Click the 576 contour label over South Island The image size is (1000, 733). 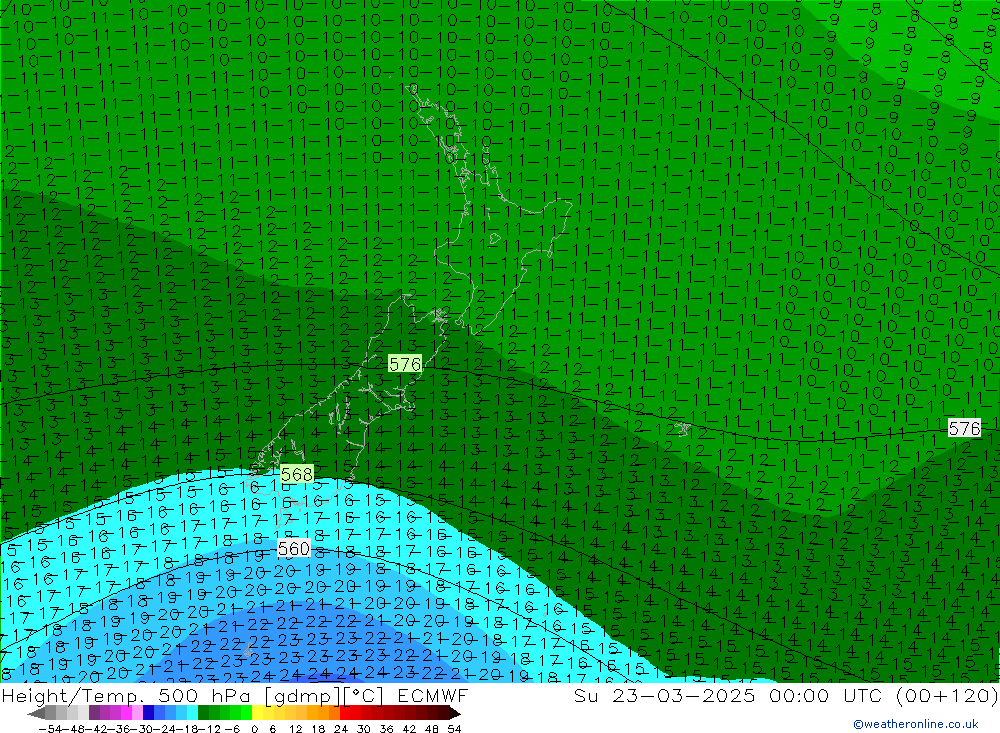405,364
